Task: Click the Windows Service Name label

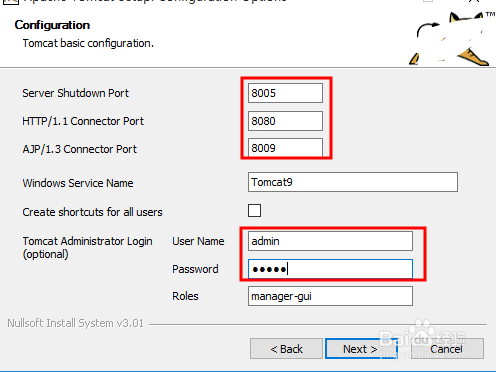Action: 78,183
